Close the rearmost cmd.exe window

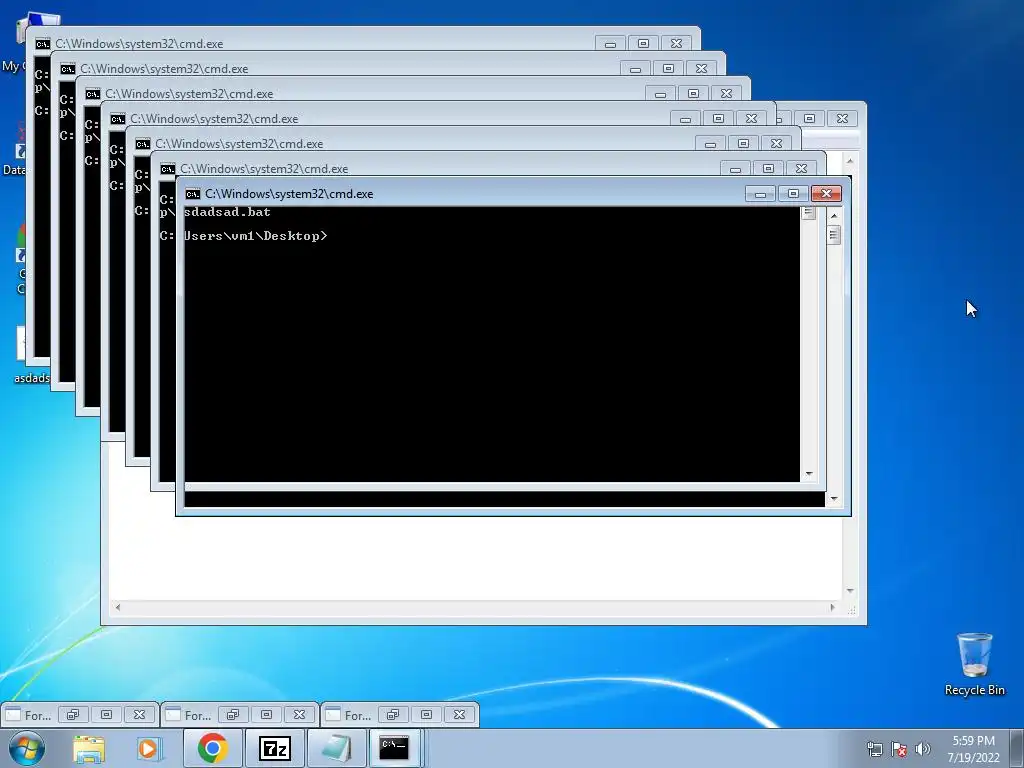[677, 43]
